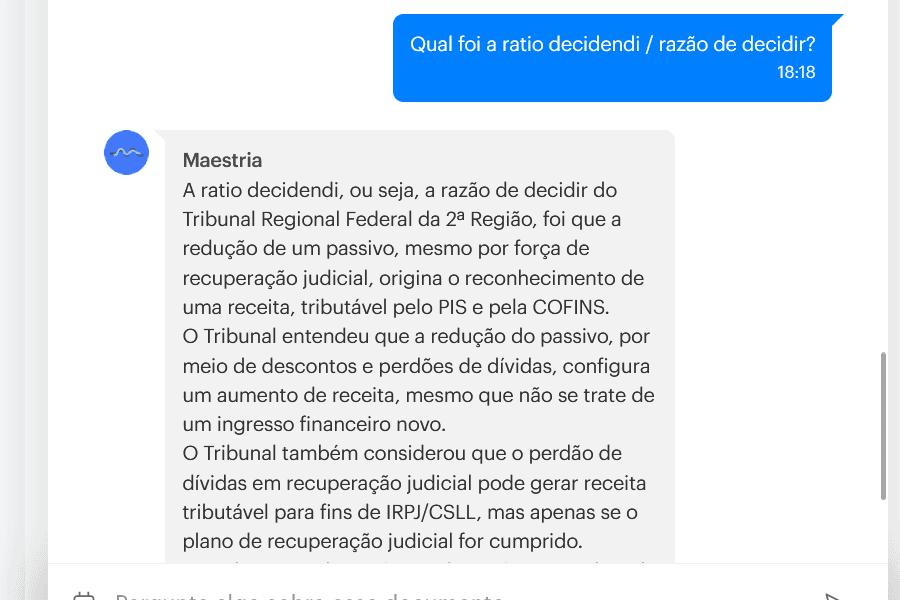Screen dimensions: 900x600
Task: Click the blue user message bubble
Action: pyautogui.click(x=612, y=58)
